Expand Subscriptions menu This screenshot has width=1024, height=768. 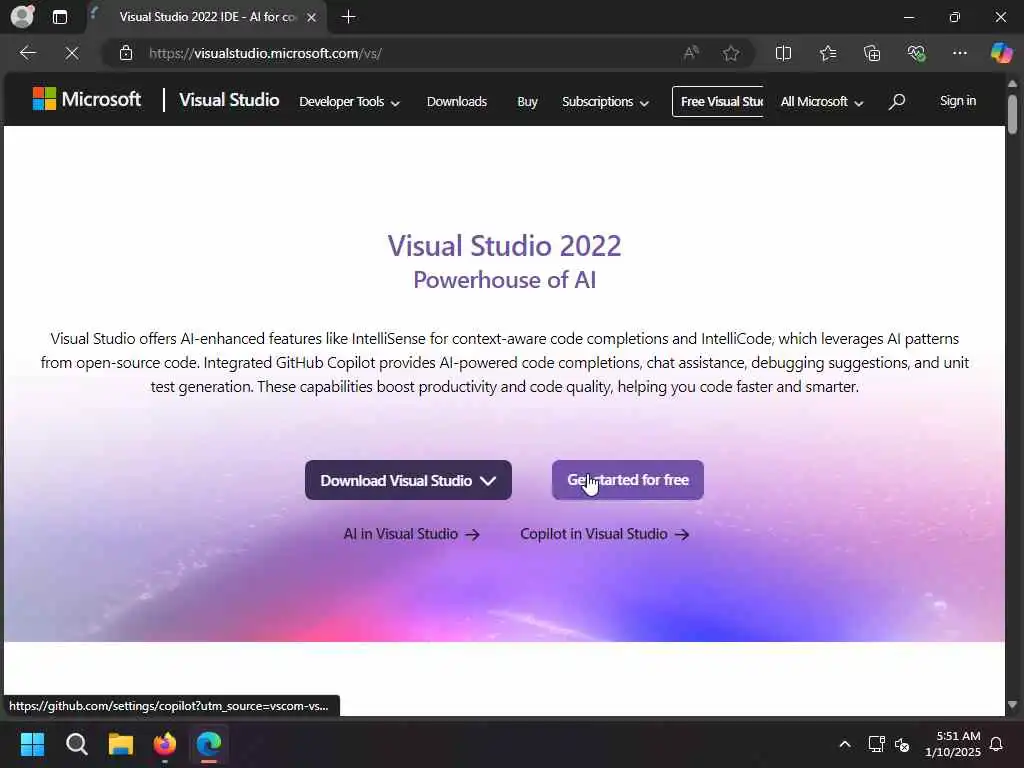(x=605, y=102)
